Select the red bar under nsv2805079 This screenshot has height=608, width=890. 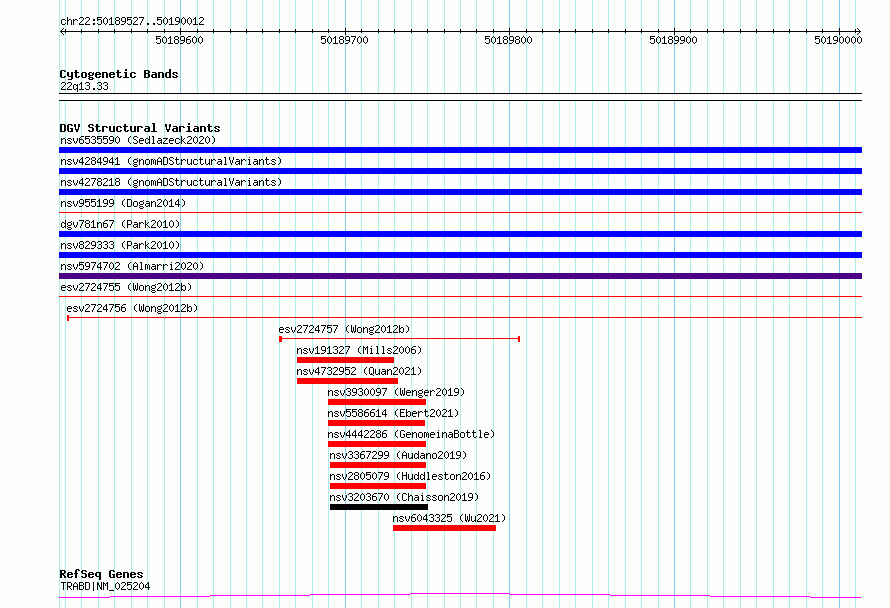tap(378, 486)
